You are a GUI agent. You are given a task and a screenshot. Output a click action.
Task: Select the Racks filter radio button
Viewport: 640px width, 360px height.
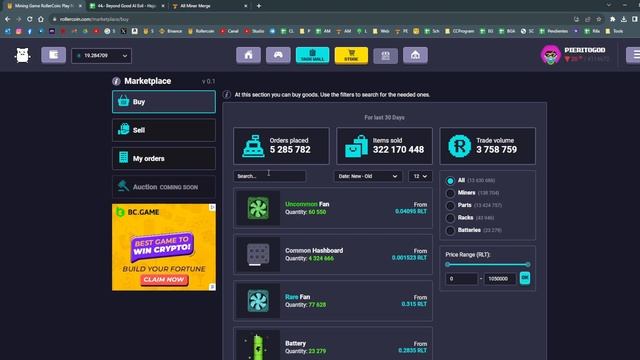[x=450, y=218]
